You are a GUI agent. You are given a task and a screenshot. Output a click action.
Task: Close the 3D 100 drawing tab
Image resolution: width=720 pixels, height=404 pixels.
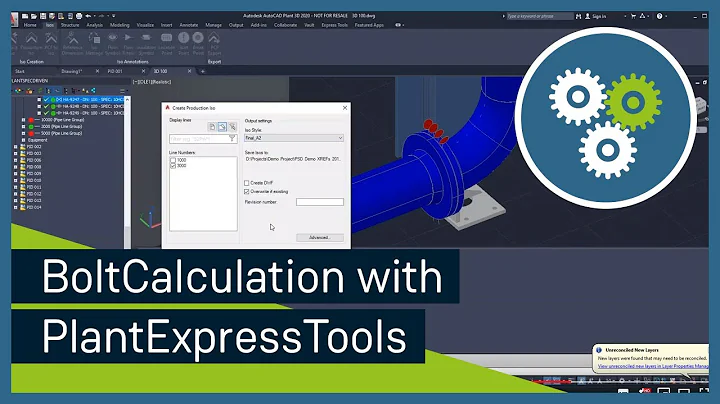189,71
